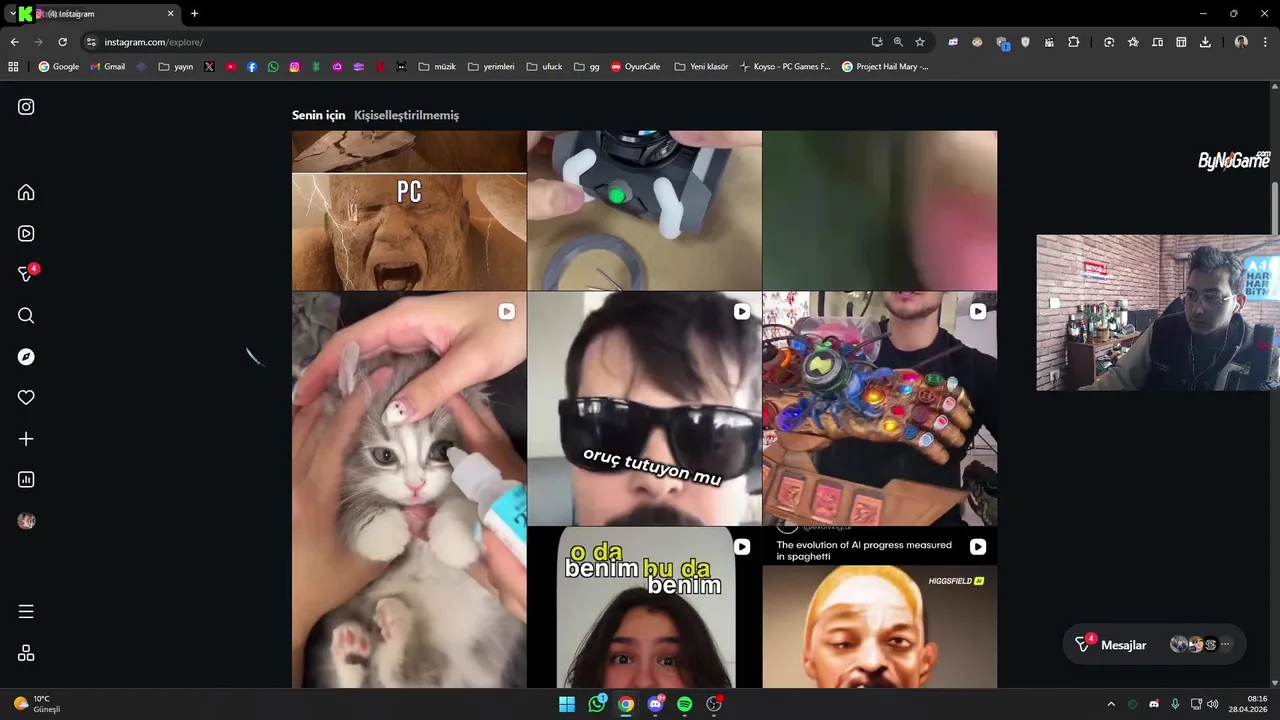The height and width of the screenshot is (720, 1280).
Task: Open the Gmail bookmark
Action: [108, 67]
